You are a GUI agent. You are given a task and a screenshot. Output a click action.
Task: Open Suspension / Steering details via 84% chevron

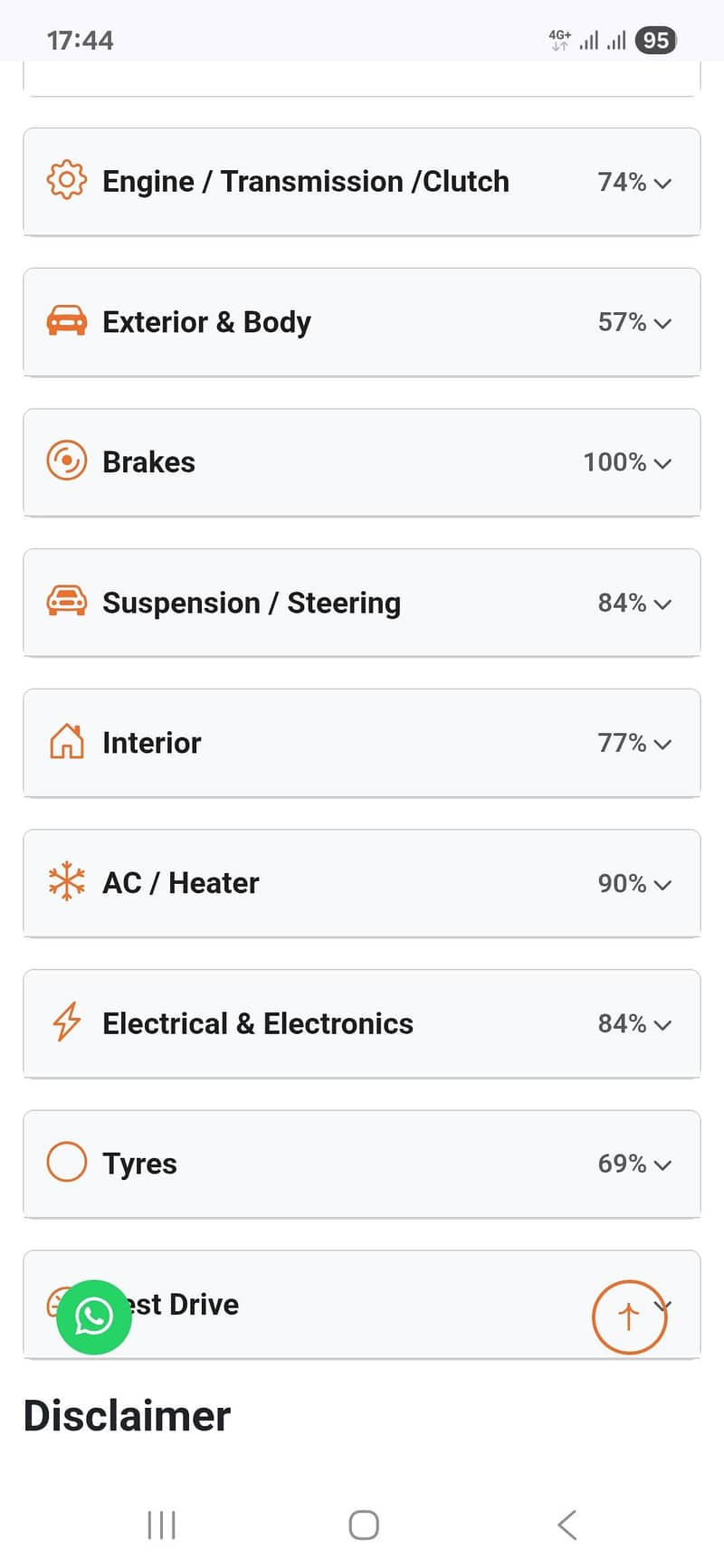pyautogui.click(x=662, y=603)
